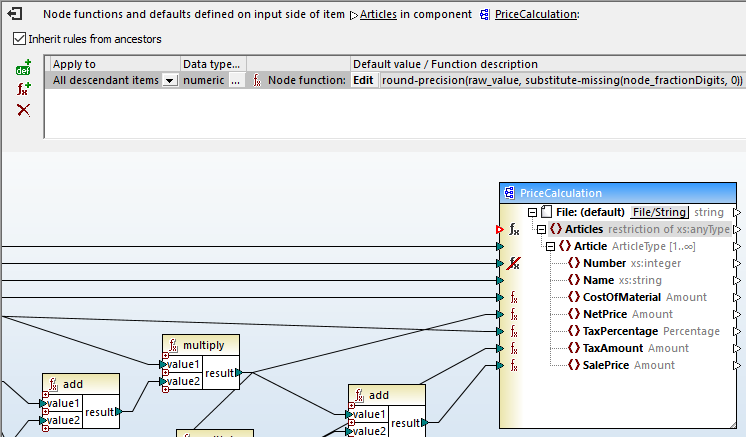Click the crossed-out fx icon beside Number
Image resolution: width=746 pixels, height=437 pixels.
click(x=514, y=264)
